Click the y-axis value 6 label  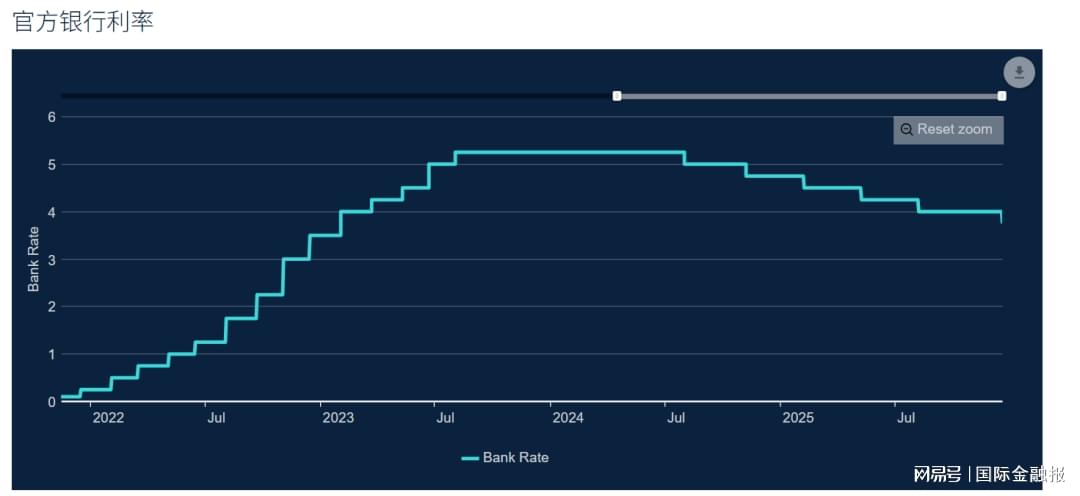coord(51,117)
